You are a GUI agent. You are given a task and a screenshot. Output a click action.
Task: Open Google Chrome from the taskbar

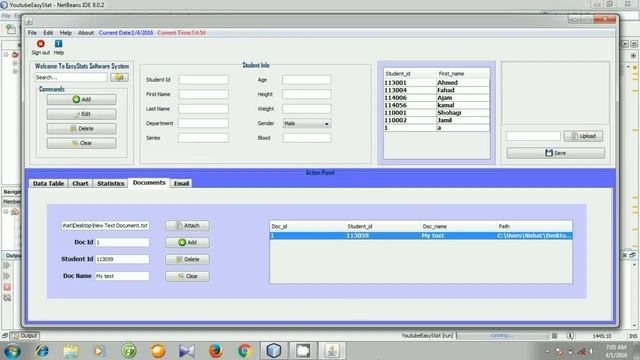245,351
